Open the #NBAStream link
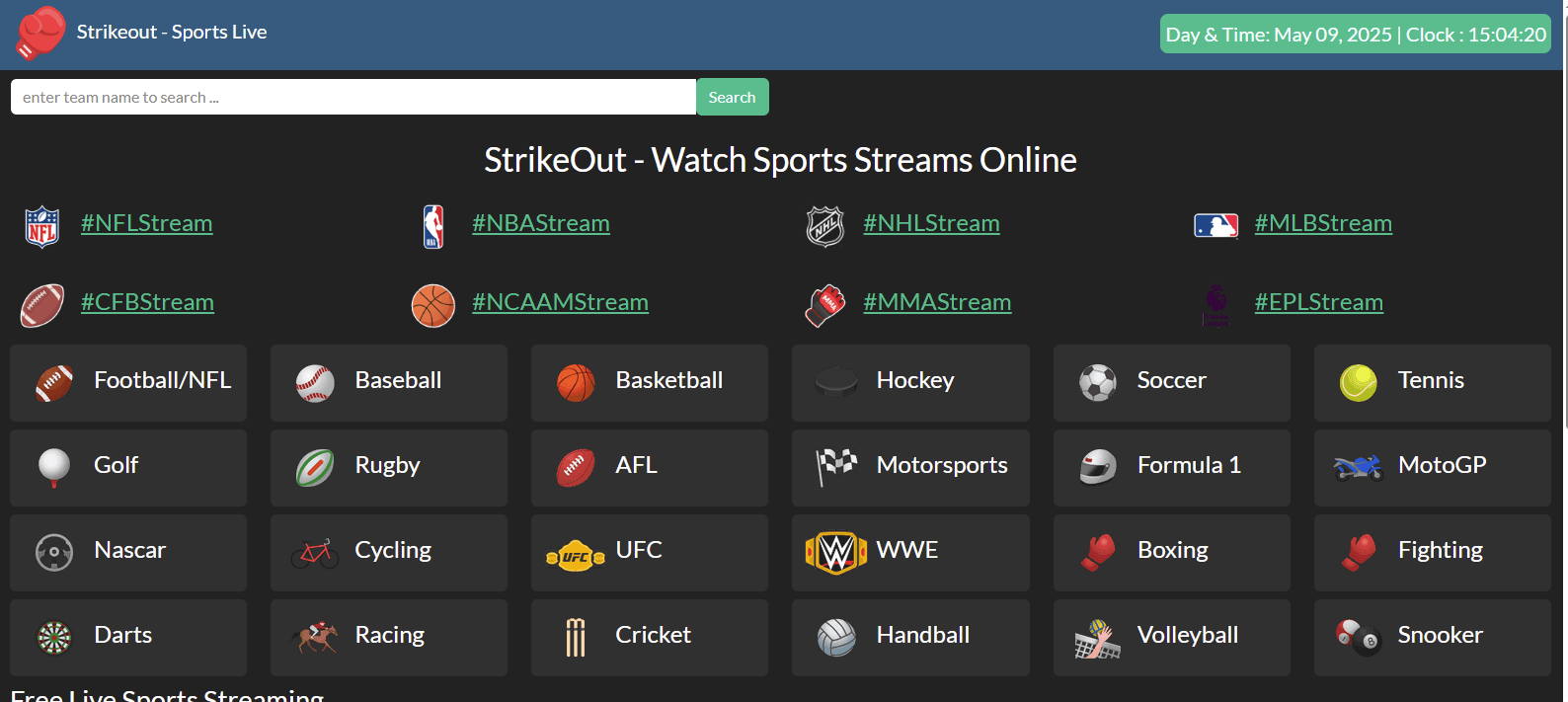Image resolution: width=1568 pixels, height=702 pixels. tap(541, 223)
